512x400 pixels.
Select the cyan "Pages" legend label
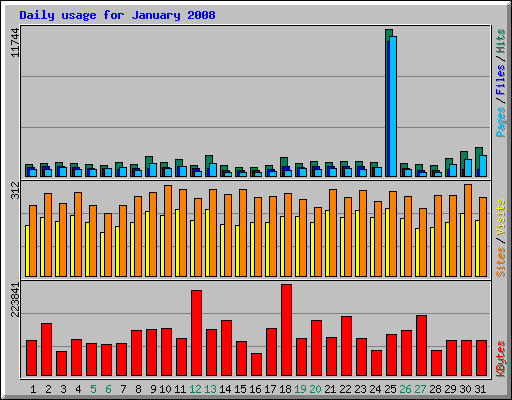(x=501, y=122)
